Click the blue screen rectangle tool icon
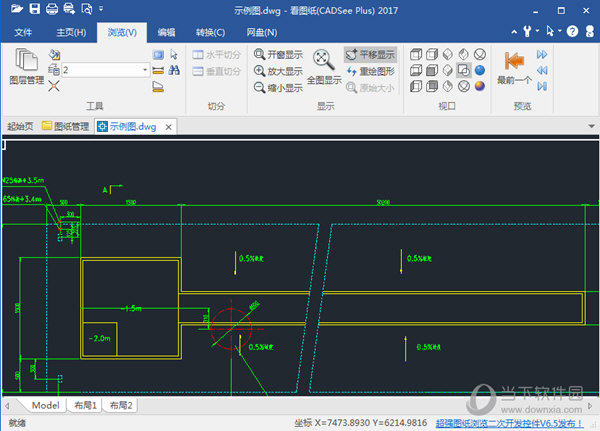 click(x=158, y=55)
